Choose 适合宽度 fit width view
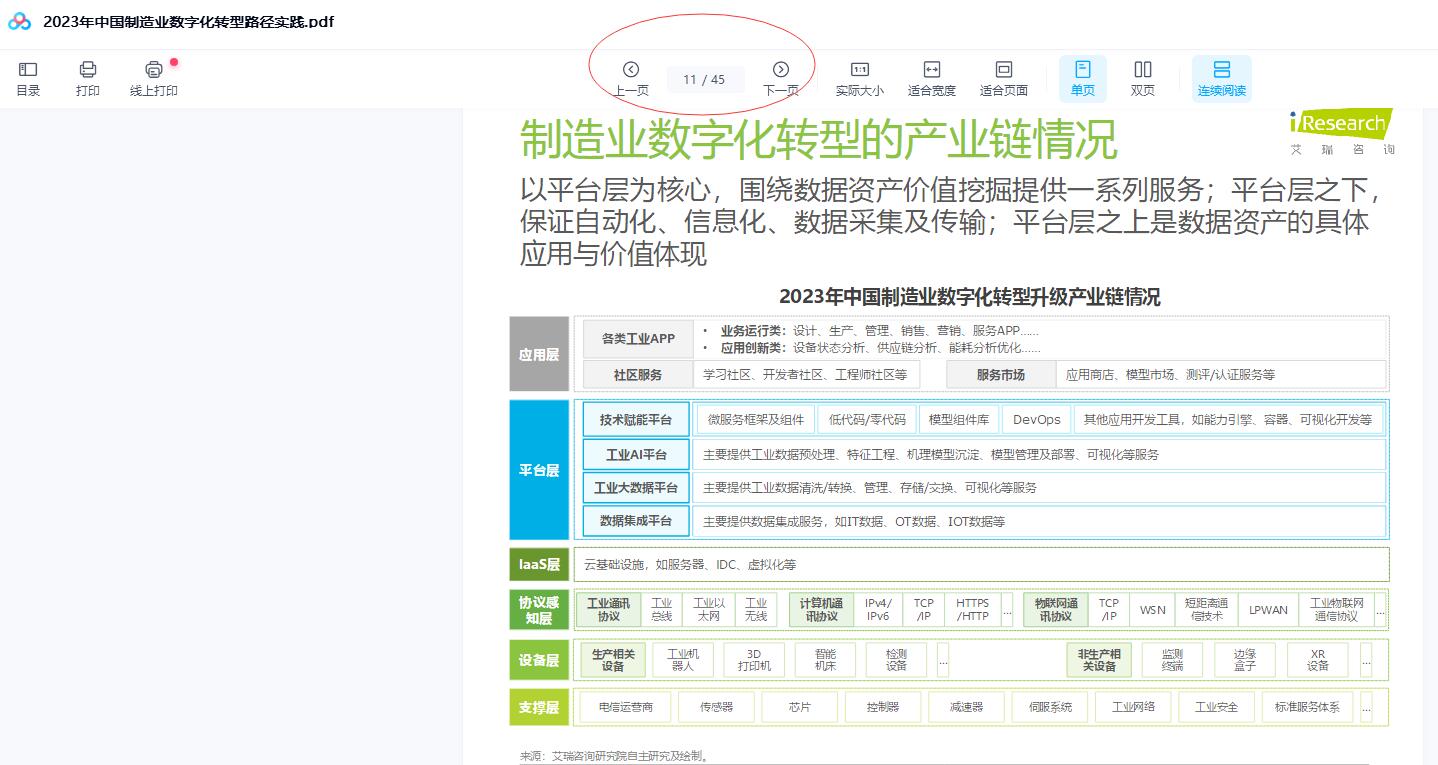1438x765 pixels. click(931, 78)
